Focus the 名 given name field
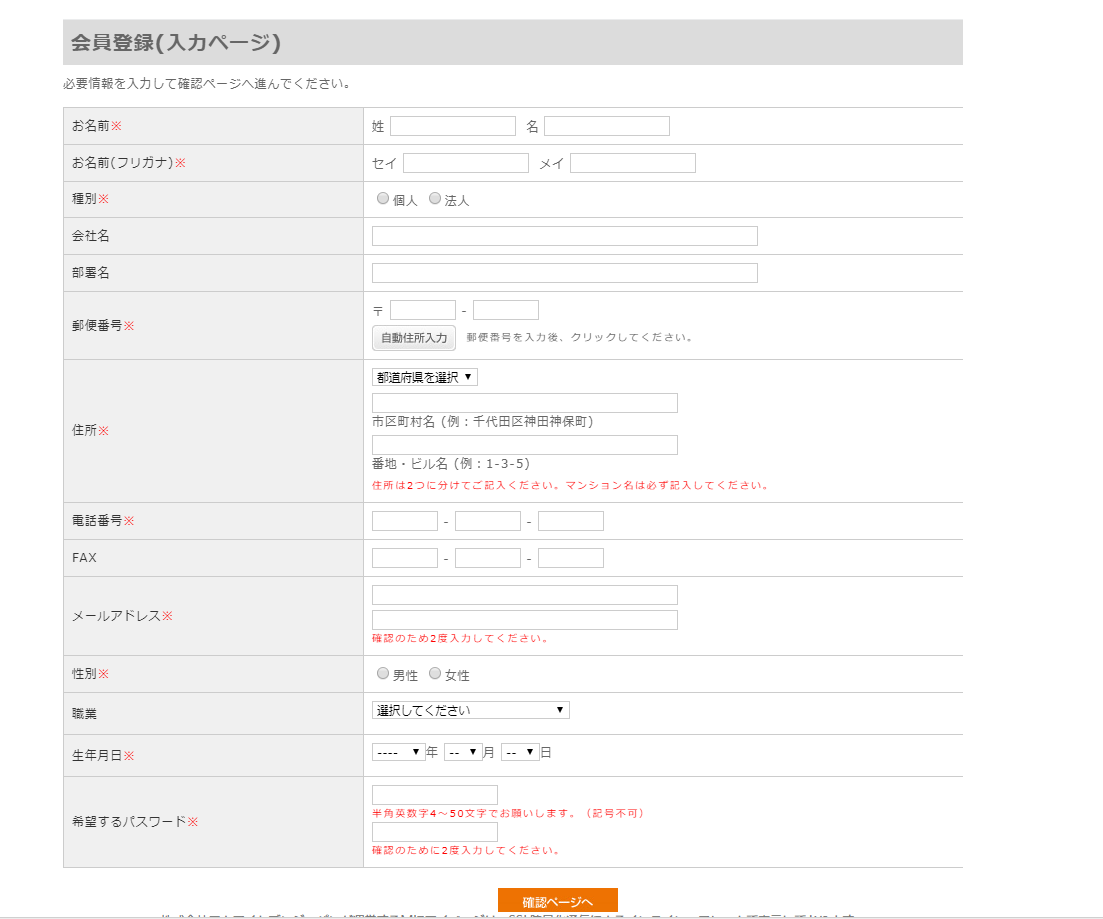Image resolution: width=1103 pixels, height=919 pixels. 607,126
